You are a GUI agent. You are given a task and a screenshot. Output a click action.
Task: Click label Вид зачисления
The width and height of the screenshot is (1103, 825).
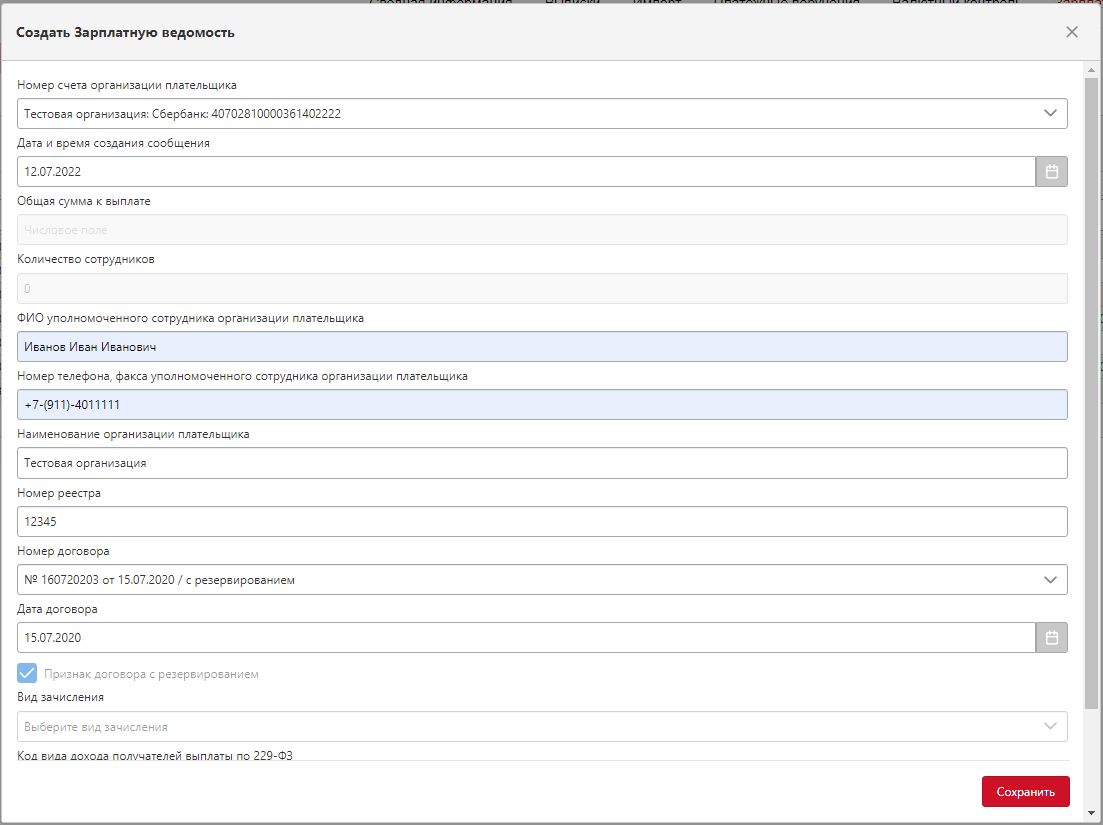pyautogui.click(x=60, y=697)
